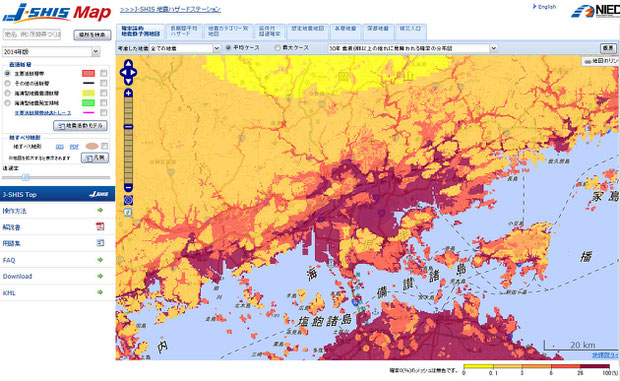The height and width of the screenshot is (381, 620).
Task: Select the radio button next to yellow swatch row
Action: coord(8,93)
